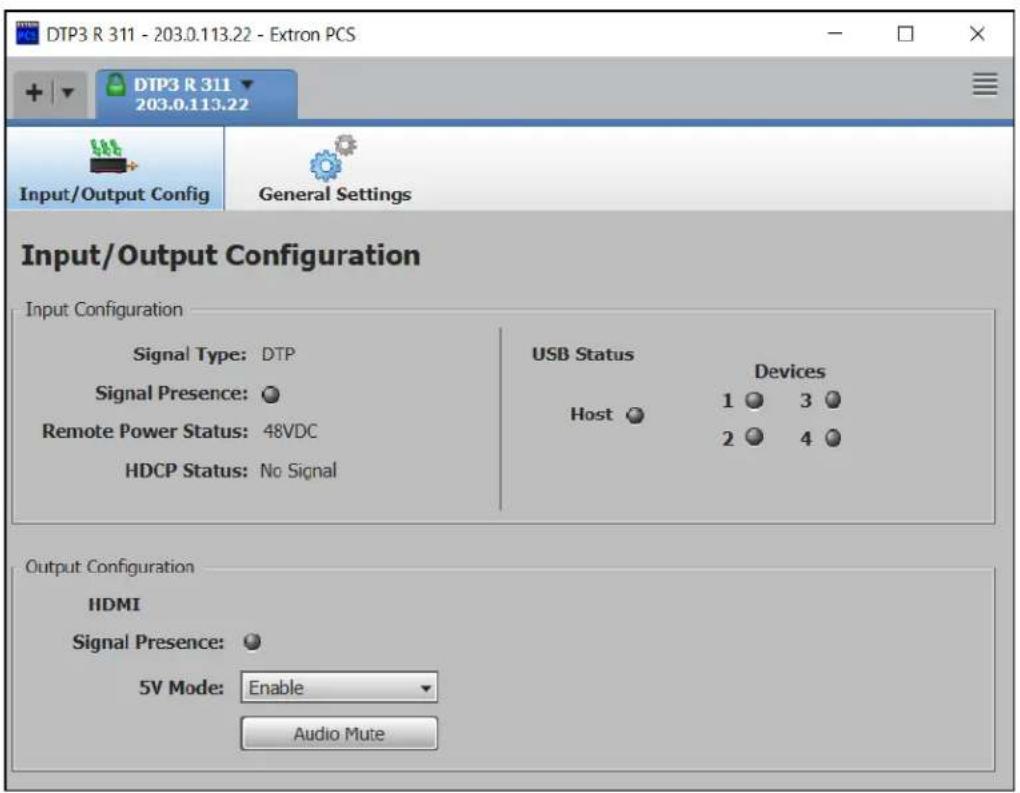
Task: Click the 'Remote Power Status:' label
Action: pos(145,431)
